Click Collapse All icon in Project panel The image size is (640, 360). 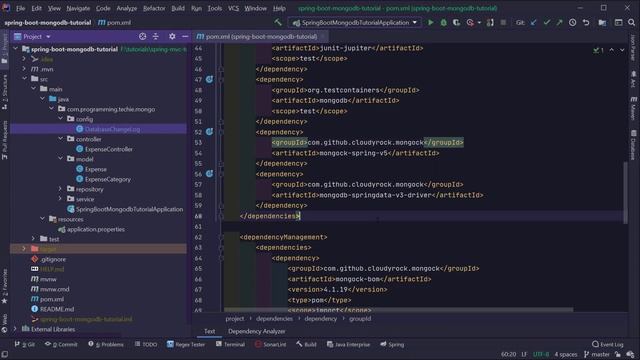(x=156, y=36)
